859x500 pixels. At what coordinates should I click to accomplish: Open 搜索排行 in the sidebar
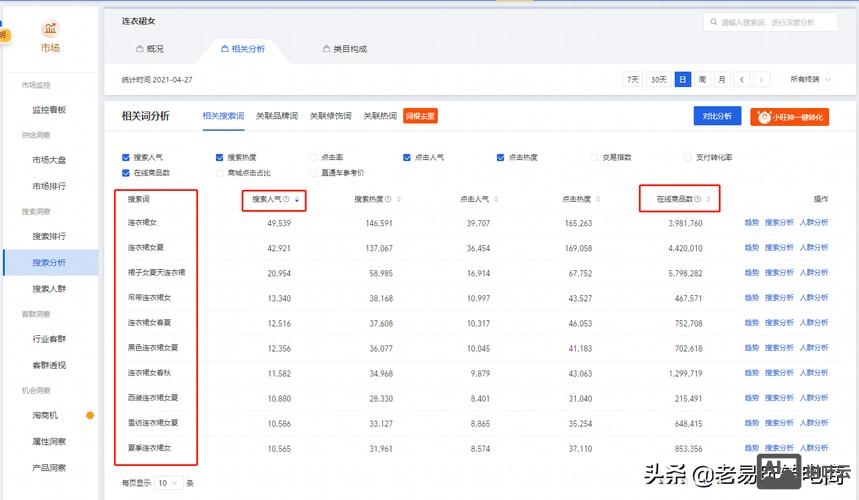[x=49, y=236]
